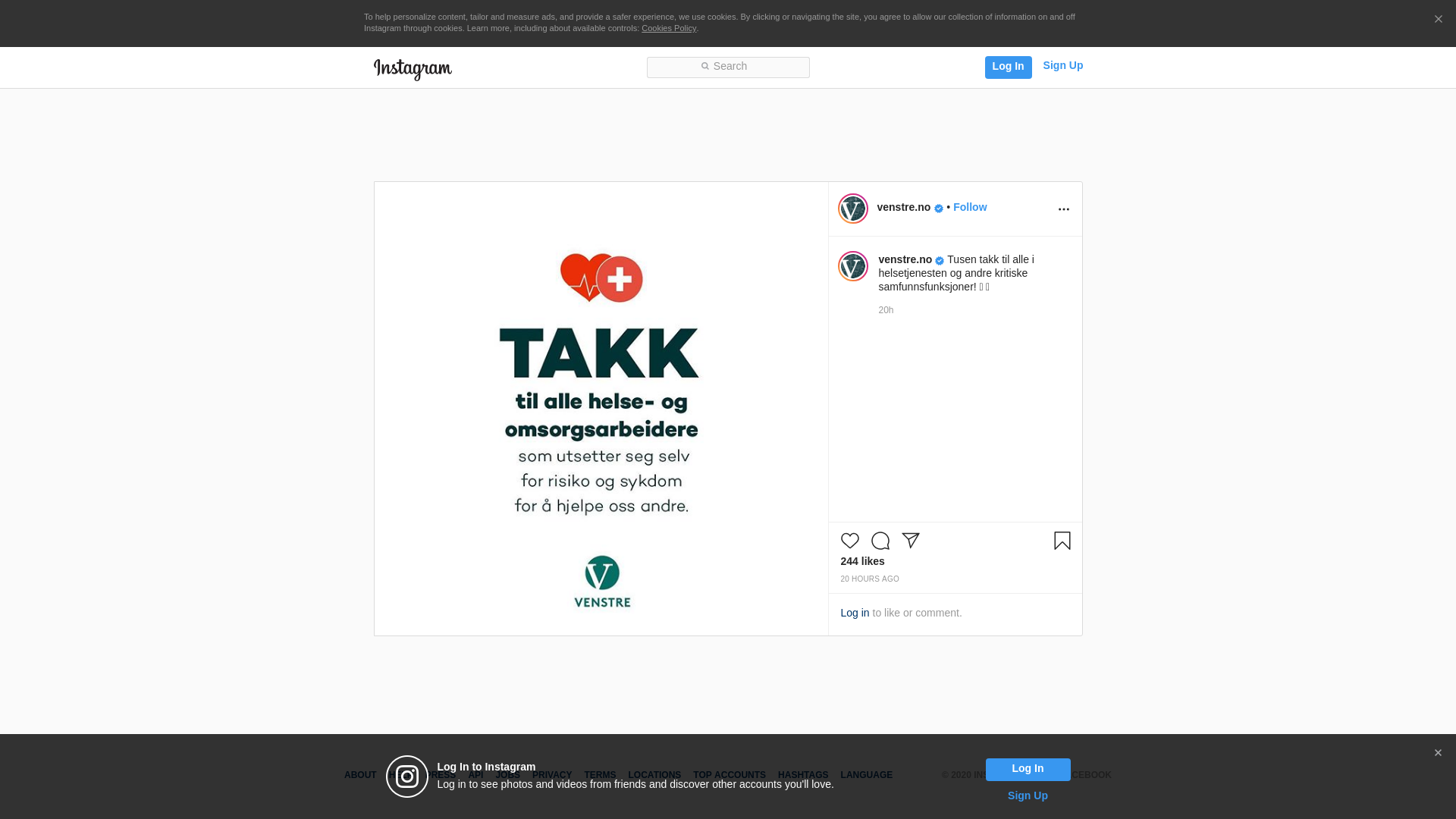
Task: Click Log in to like or comment link
Action: point(855,613)
